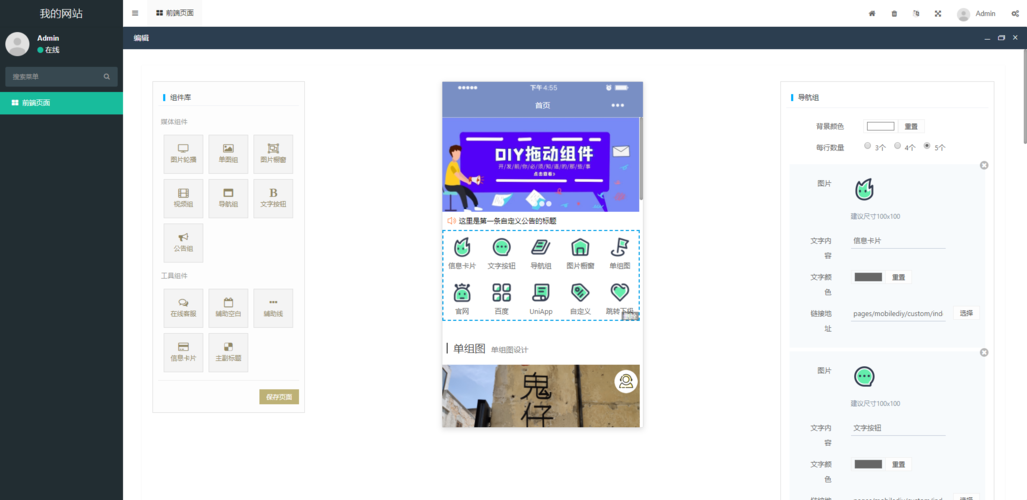Click the Admin avatar in the sidebar
The height and width of the screenshot is (500, 1027).
click(17, 44)
